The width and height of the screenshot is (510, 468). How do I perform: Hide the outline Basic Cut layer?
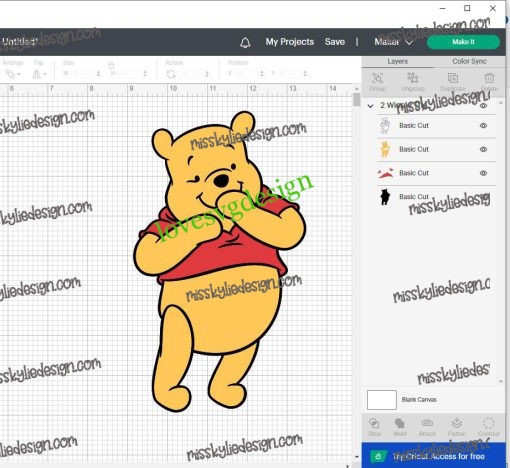coord(483,126)
